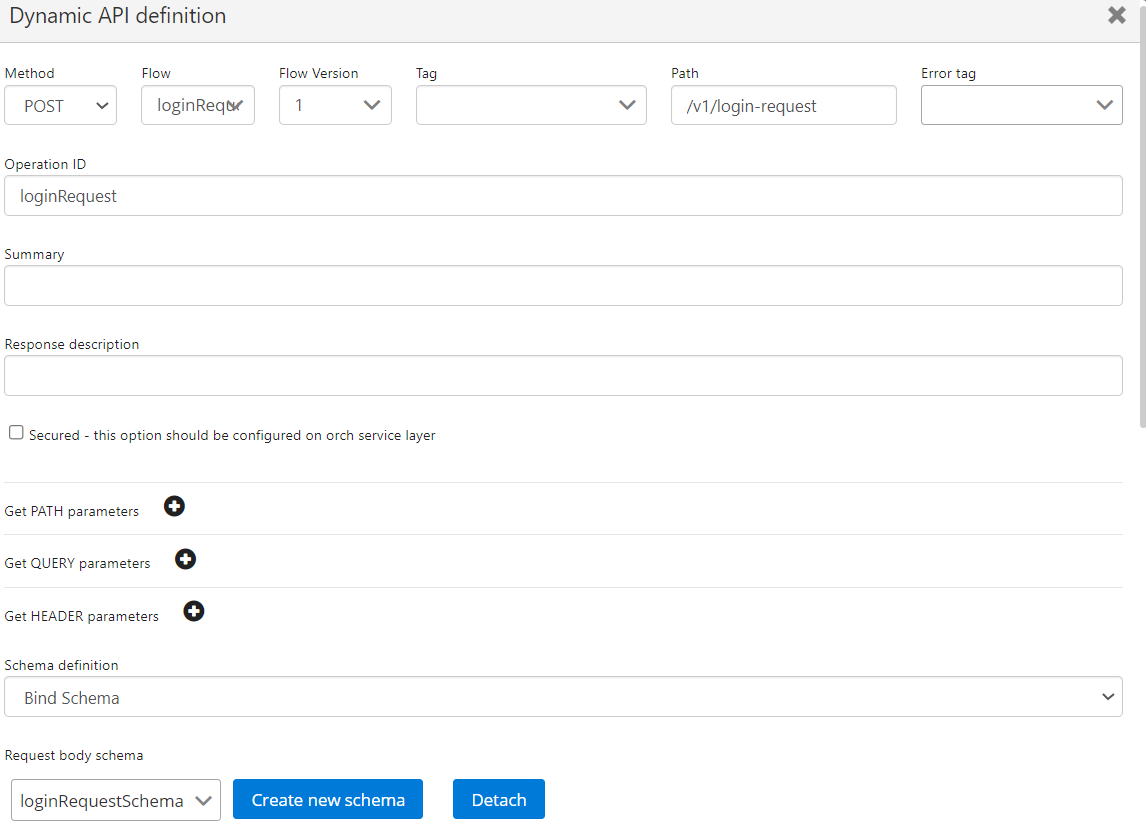Open the Error tag dropdown
The width and height of the screenshot is (1146, 829).
pos(1021,106)
